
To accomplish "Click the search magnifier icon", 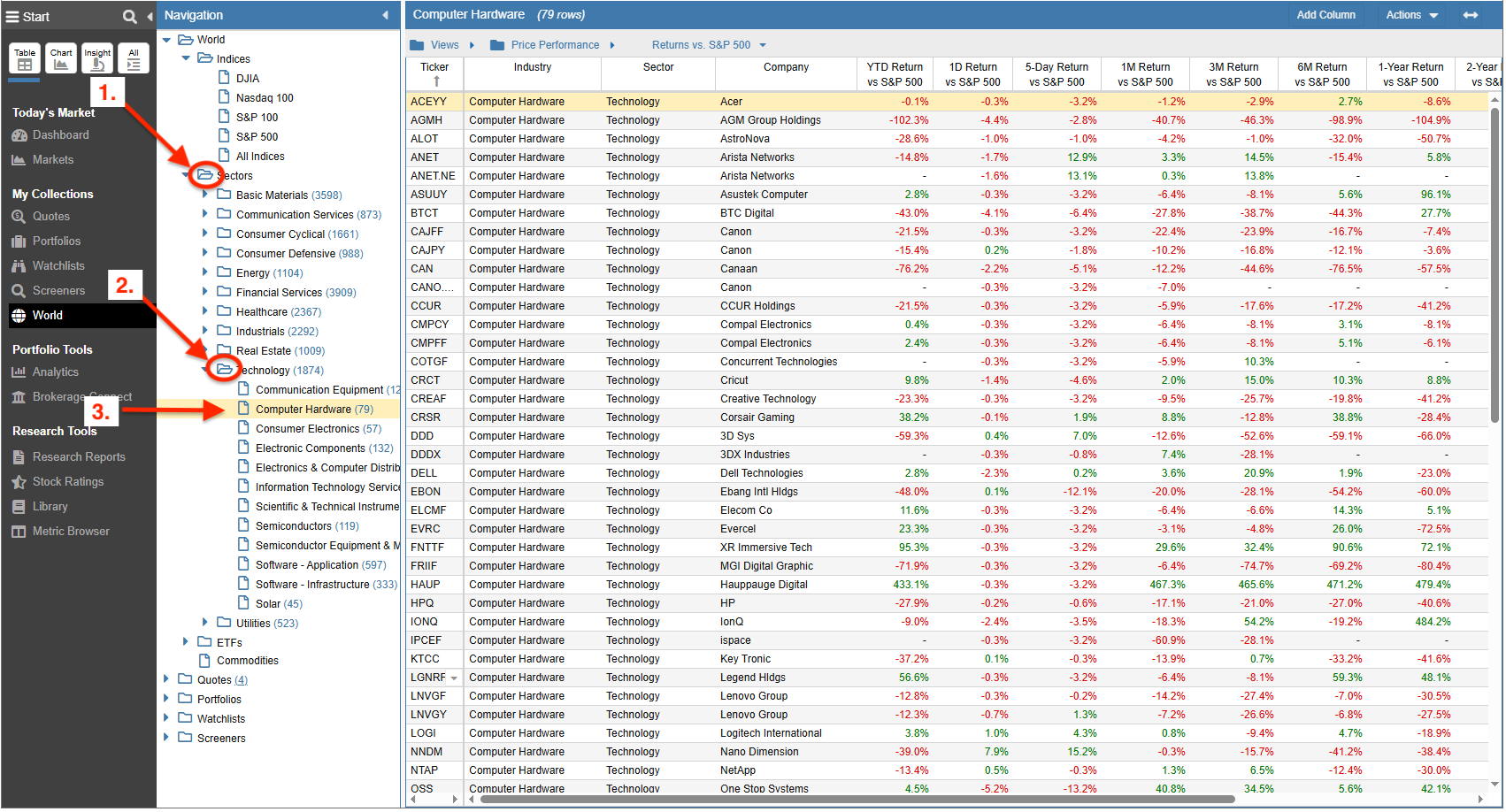I will [x=129, y=17].
